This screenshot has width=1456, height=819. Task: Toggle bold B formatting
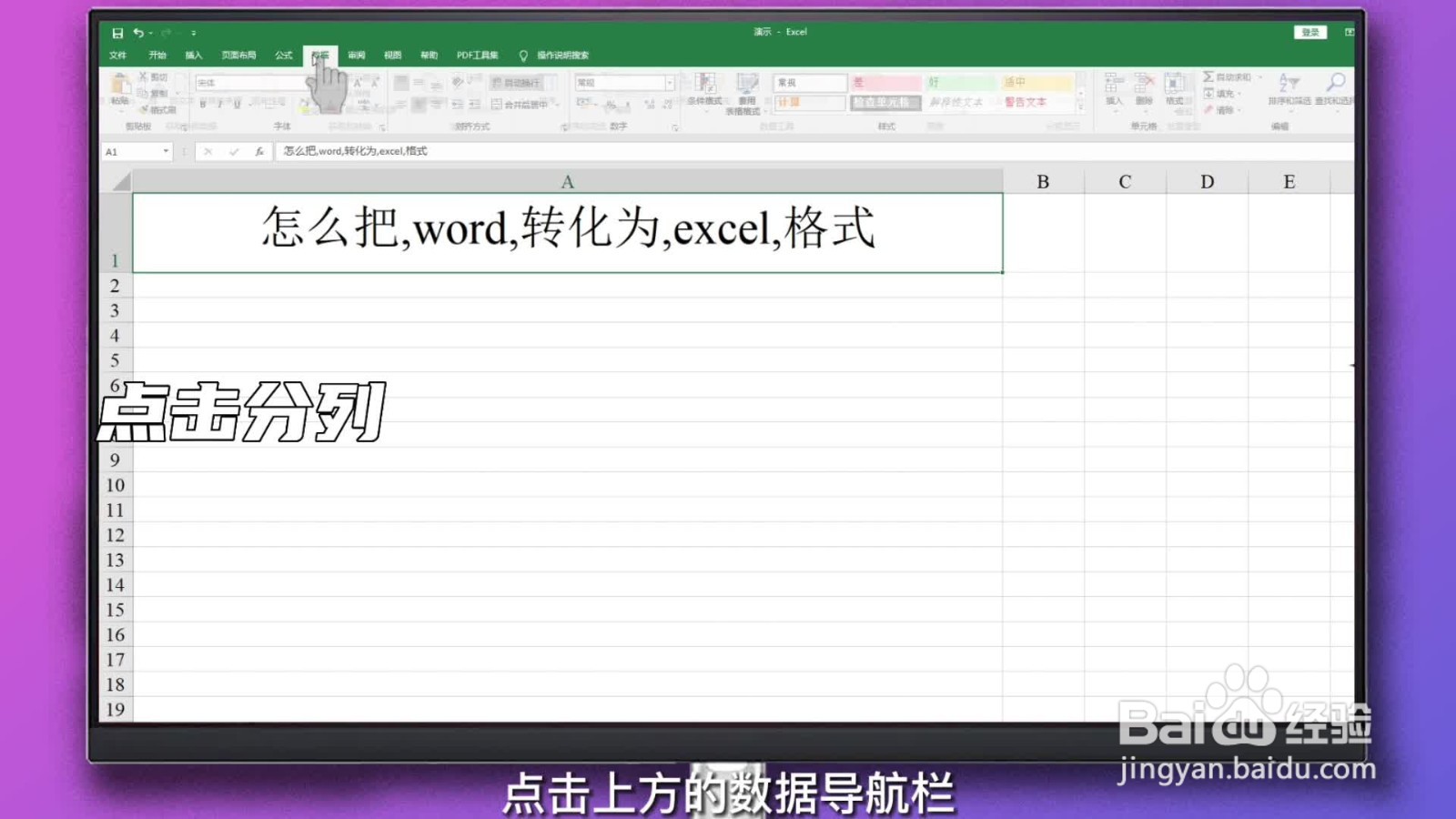[202, 105]
